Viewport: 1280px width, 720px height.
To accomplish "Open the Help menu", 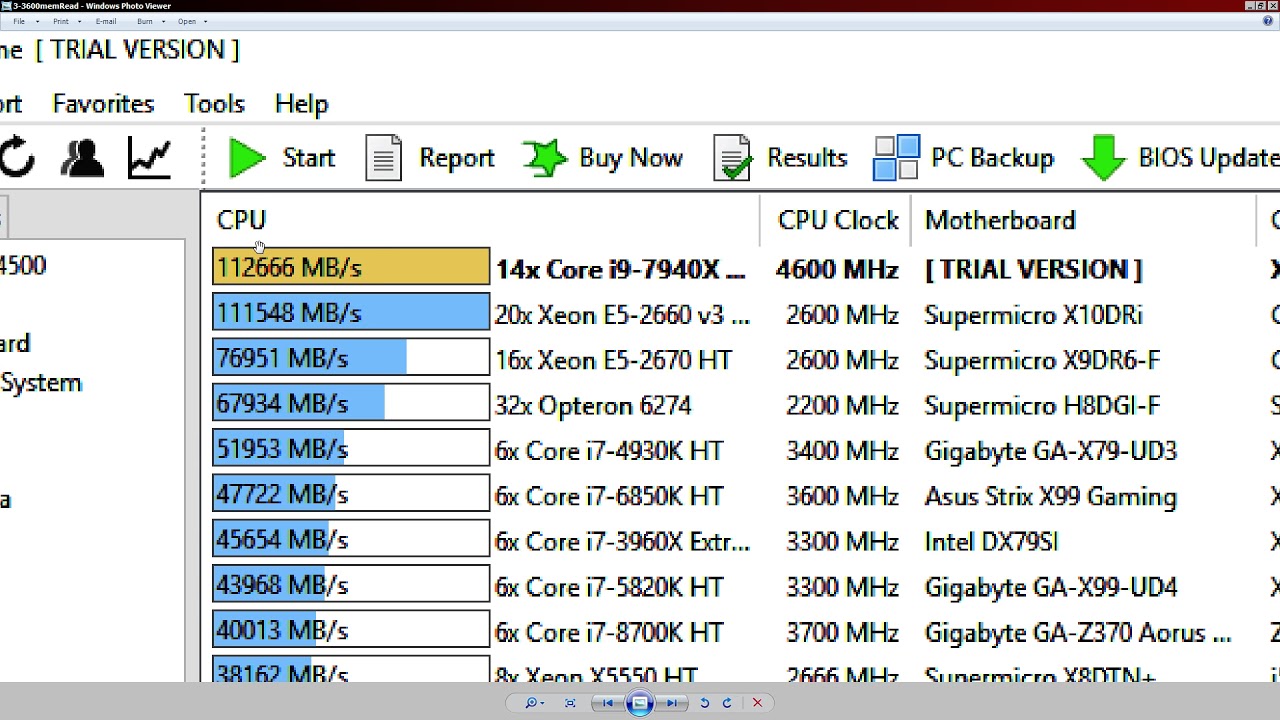I will (x=301, y=104).
